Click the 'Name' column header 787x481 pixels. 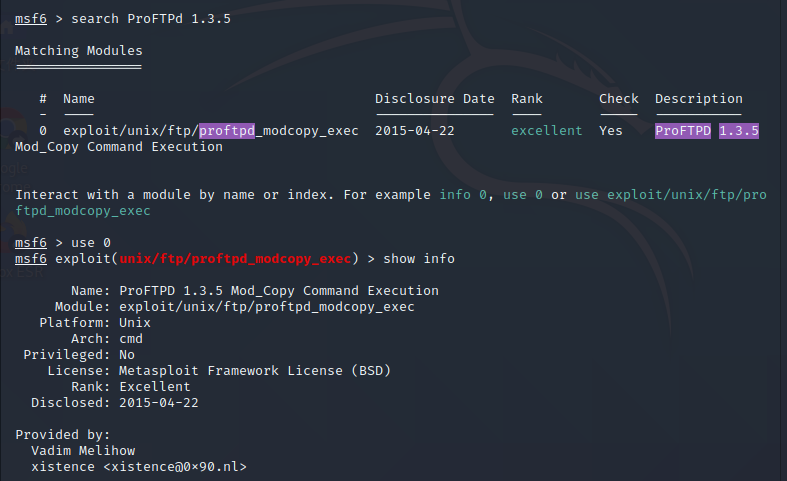coord(79,99)
